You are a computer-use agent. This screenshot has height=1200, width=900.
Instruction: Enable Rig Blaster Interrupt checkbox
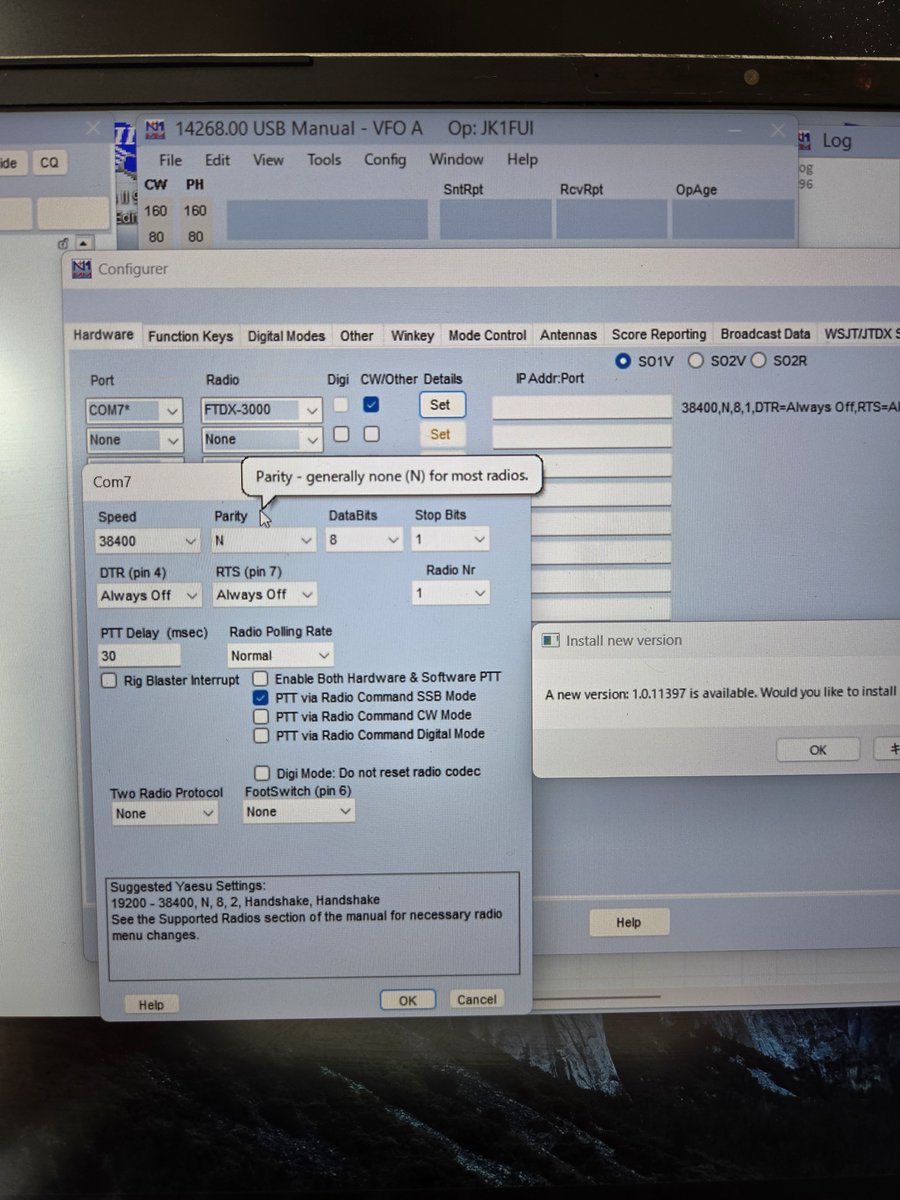[x=110, y=680]
